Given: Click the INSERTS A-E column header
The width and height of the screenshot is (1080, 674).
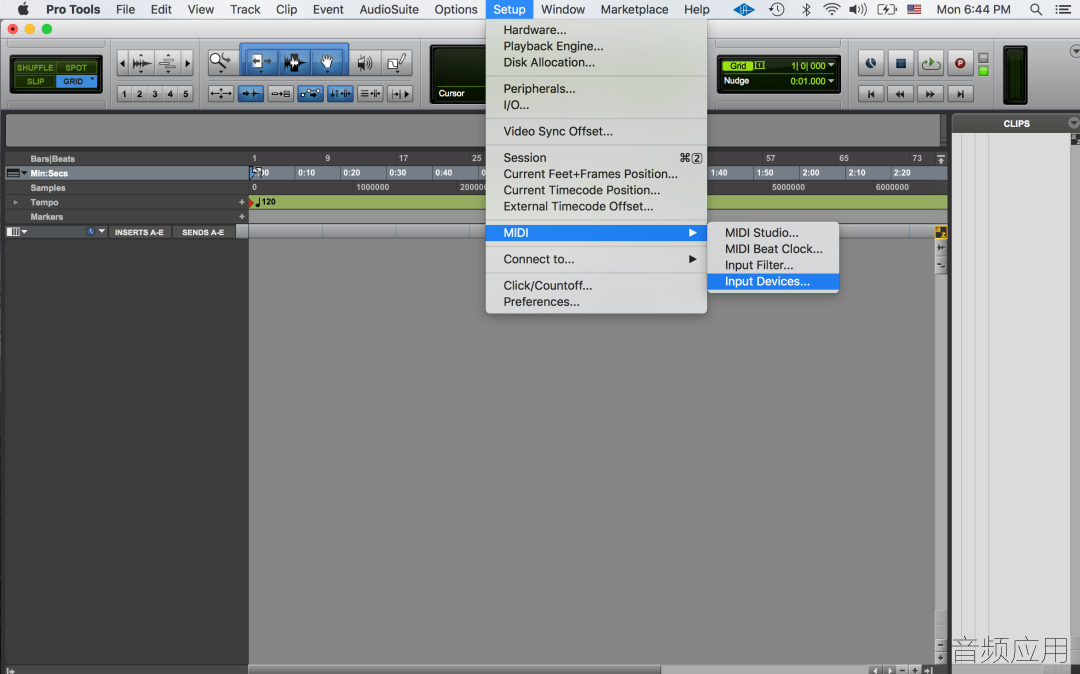Looking at the screenshot, I should point(139,233).
